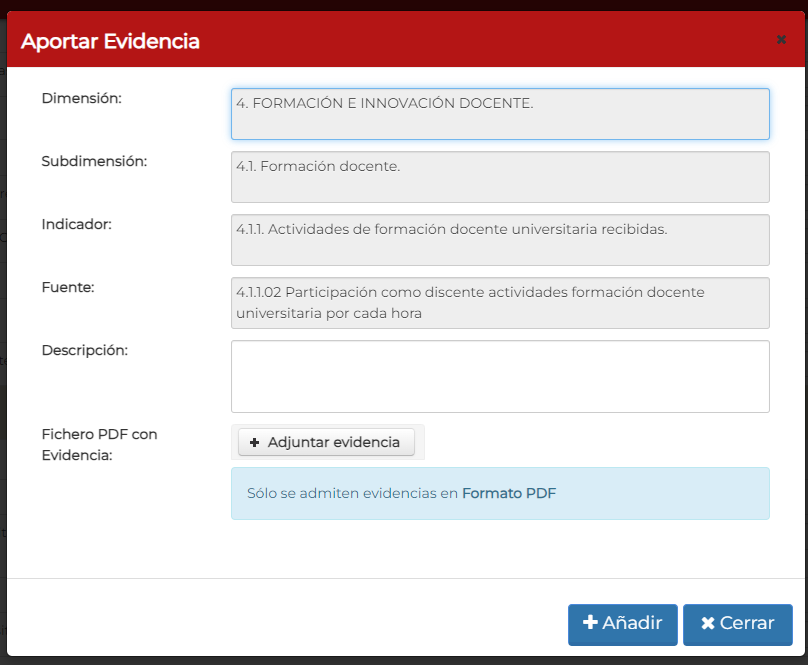Open the Adjuntar evidencia file picker
Image resolution: width=808 pixels, height=665 pixels.
(x=326, y=442)
